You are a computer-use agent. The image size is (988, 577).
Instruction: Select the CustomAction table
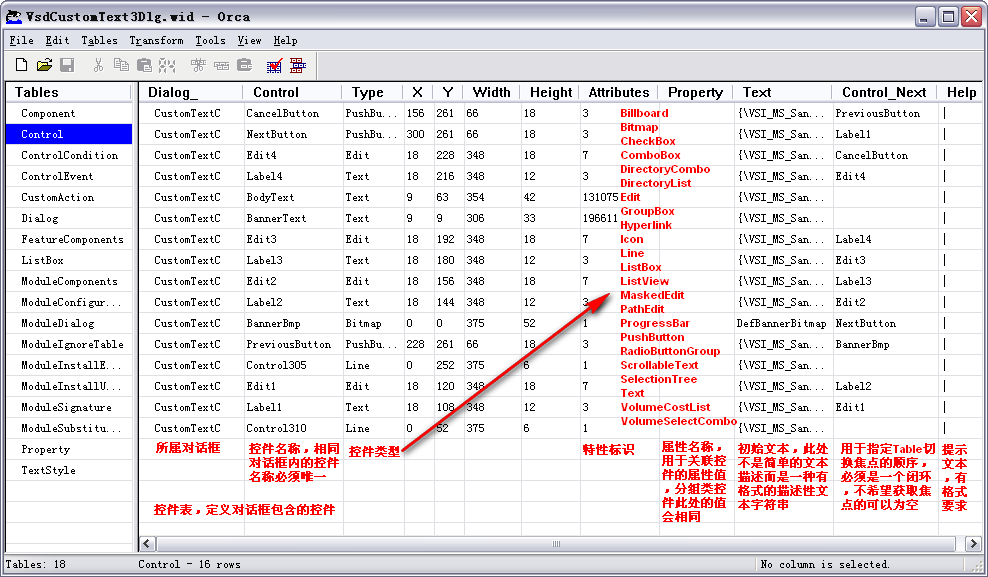coord(57,197)
